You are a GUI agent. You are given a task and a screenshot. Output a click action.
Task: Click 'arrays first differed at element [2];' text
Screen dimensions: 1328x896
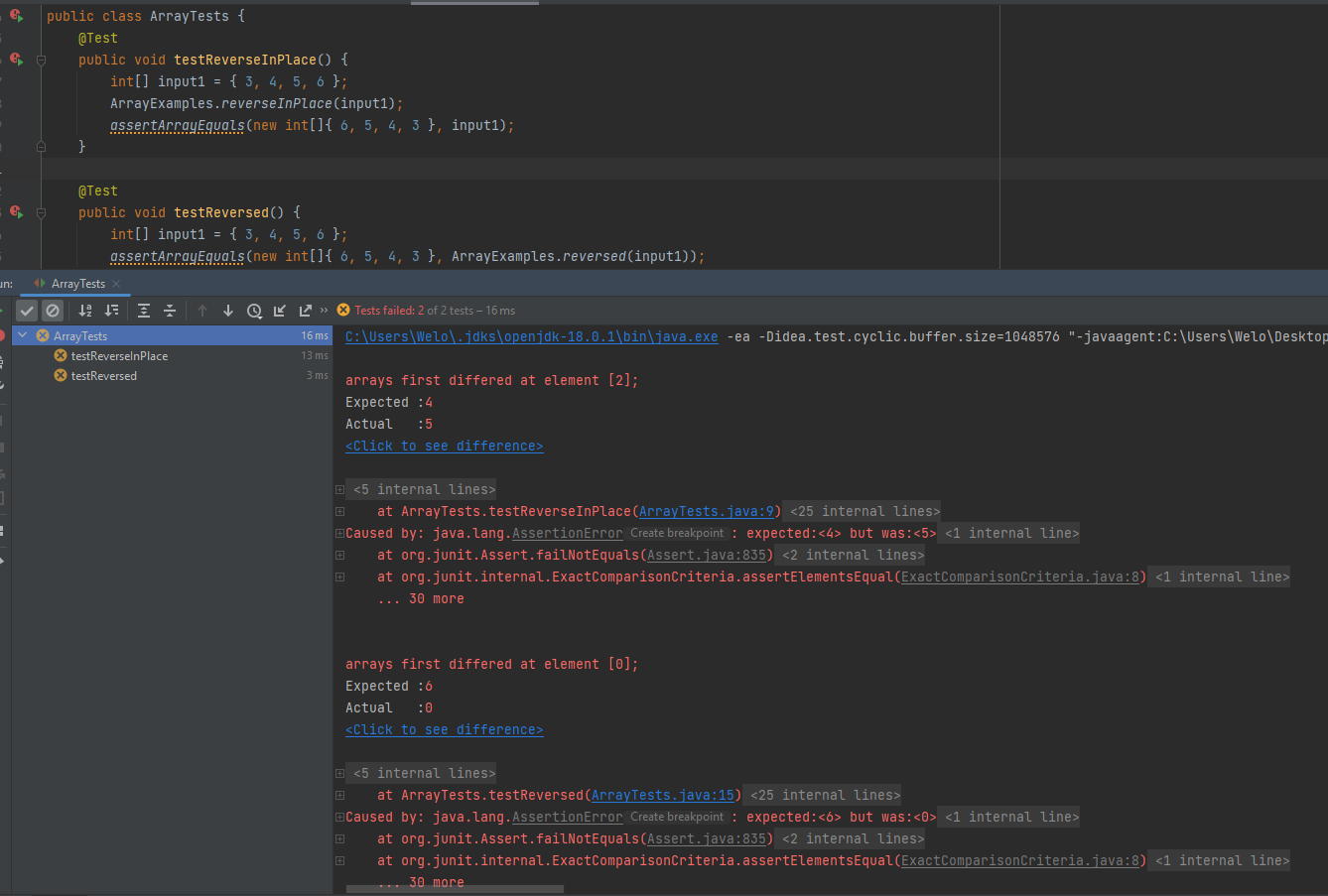click(x=491, y=380)
